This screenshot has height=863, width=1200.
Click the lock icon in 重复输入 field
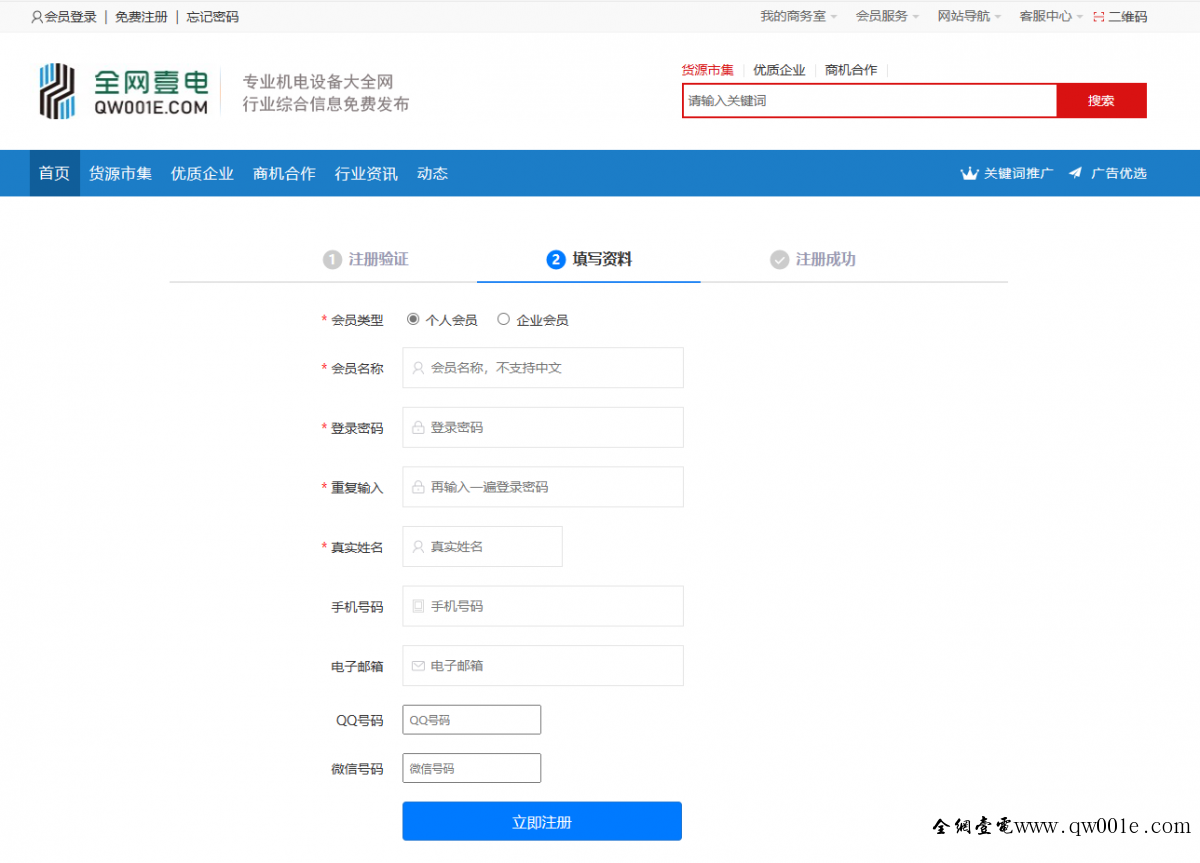[418, 487]
